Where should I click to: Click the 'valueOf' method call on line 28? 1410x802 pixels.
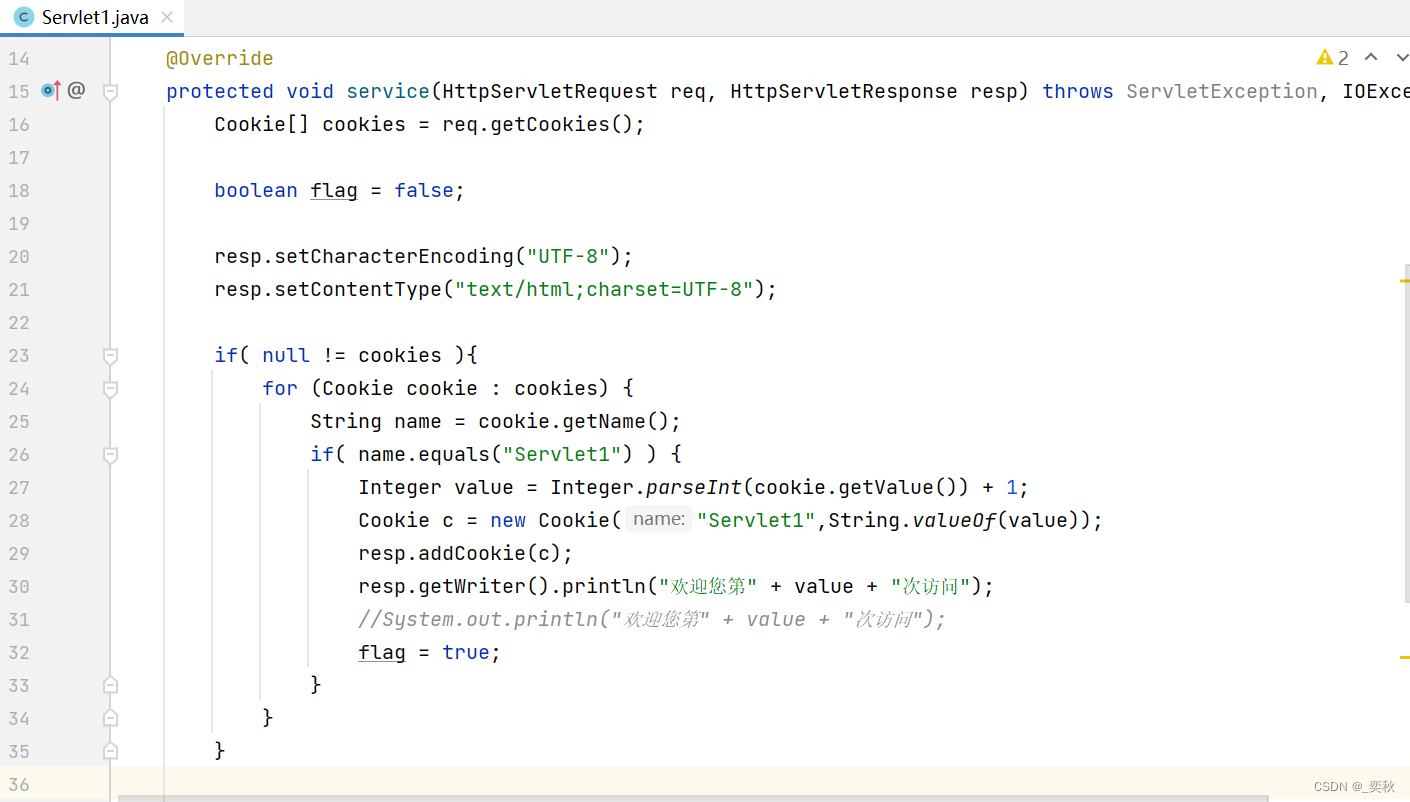954,520
